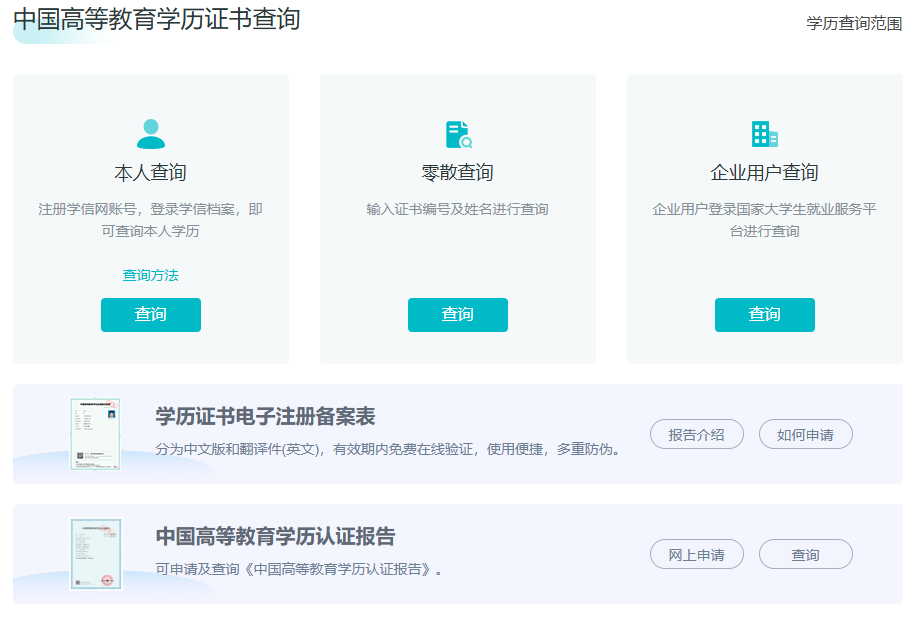Click 网上申请 for the 学历认证报告
Viewport: 920px width, 631px height.
click(697, 554)
